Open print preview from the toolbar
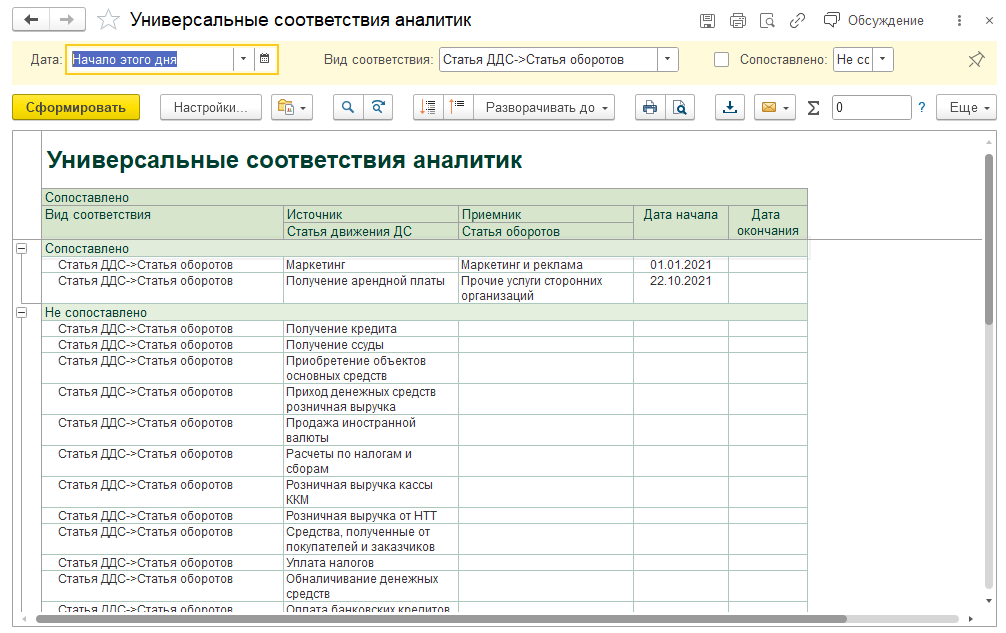 (x=679, y=108)
